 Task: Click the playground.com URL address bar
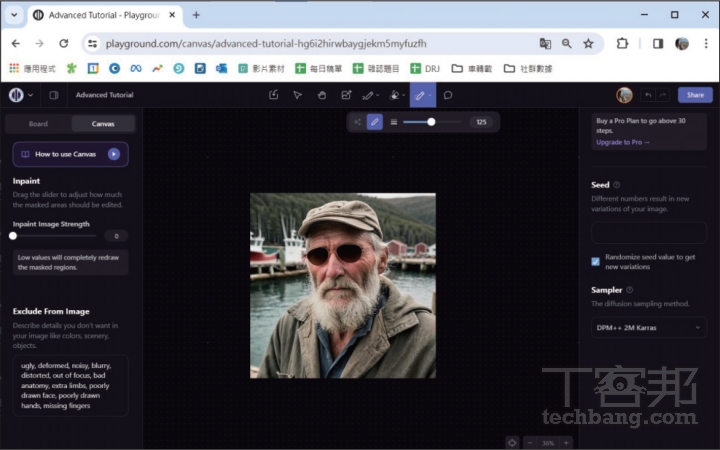266,44
